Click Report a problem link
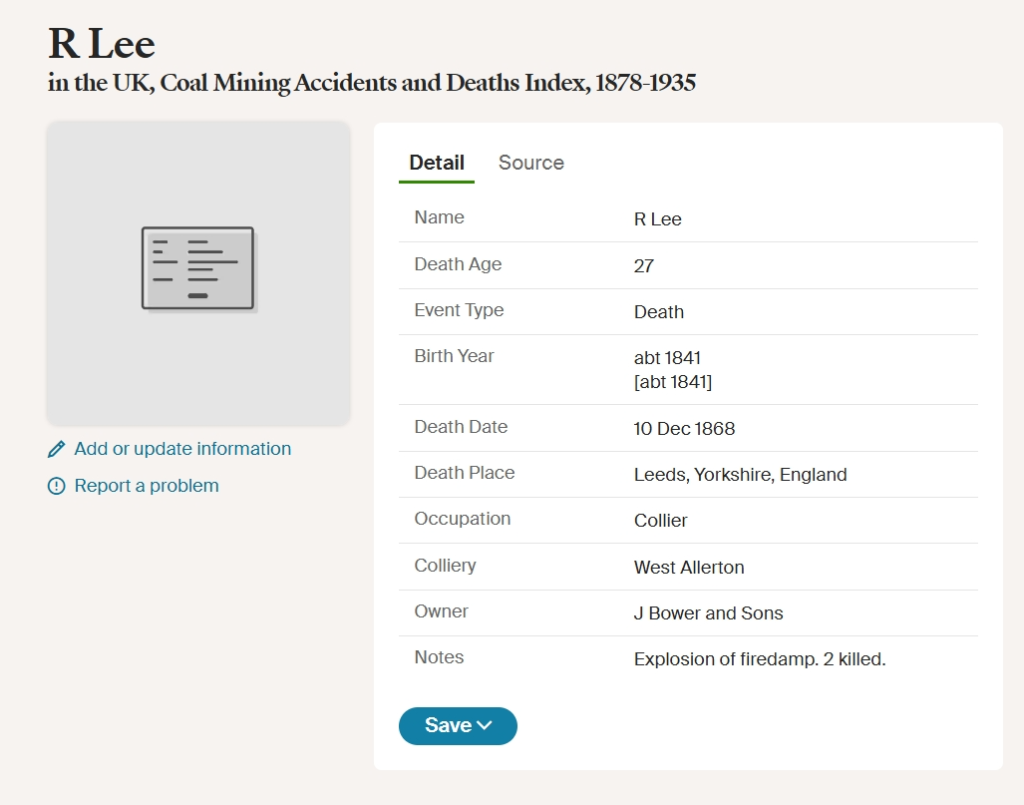 point(146,486)
